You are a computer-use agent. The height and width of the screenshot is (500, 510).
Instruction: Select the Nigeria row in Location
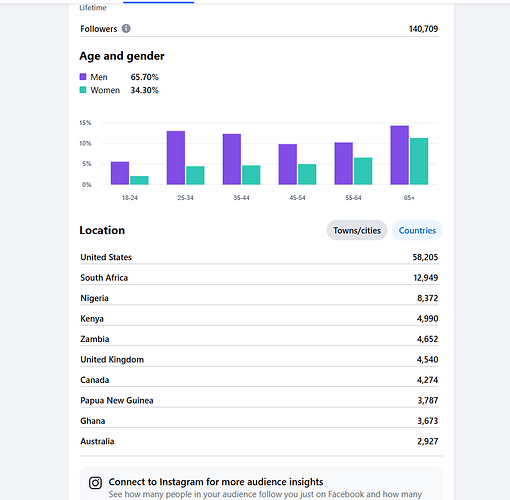click(x=259, y=298)
